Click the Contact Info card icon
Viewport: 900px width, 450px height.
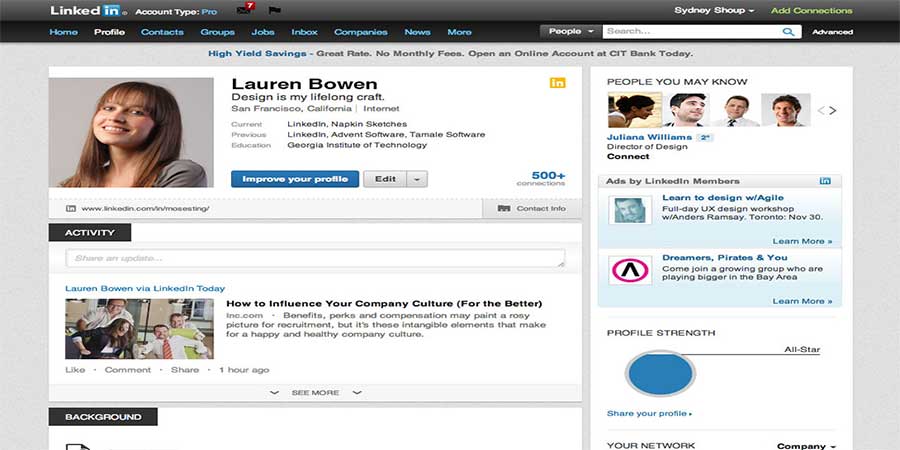[504, 208]
